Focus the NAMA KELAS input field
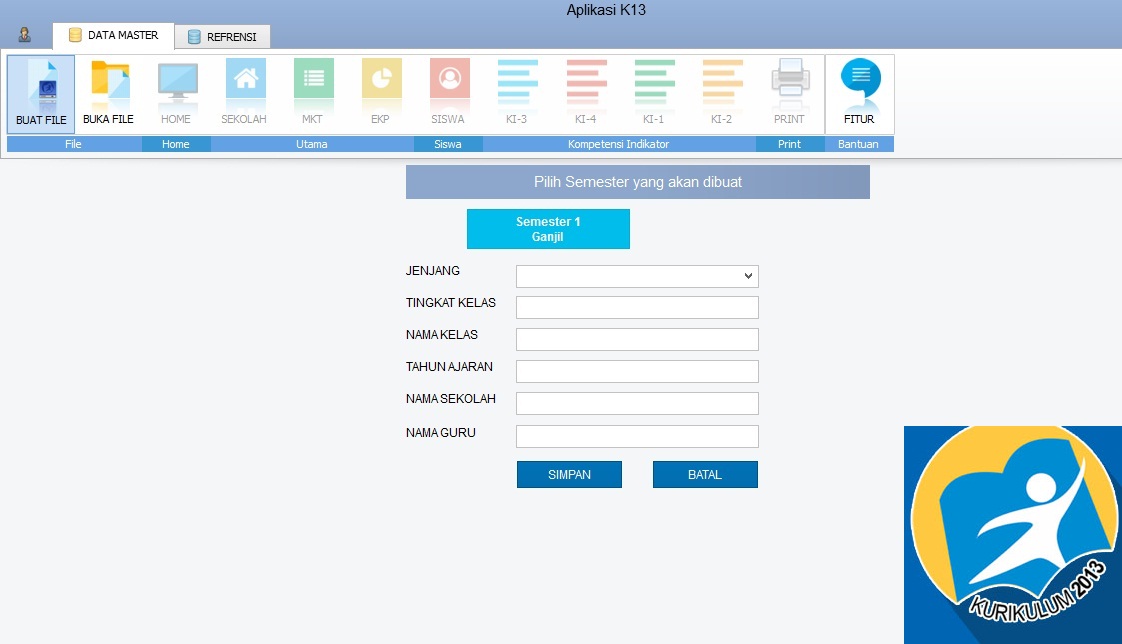Image resolution: width=1122 pixels, height=644 pixels. [x=637, y=339]
